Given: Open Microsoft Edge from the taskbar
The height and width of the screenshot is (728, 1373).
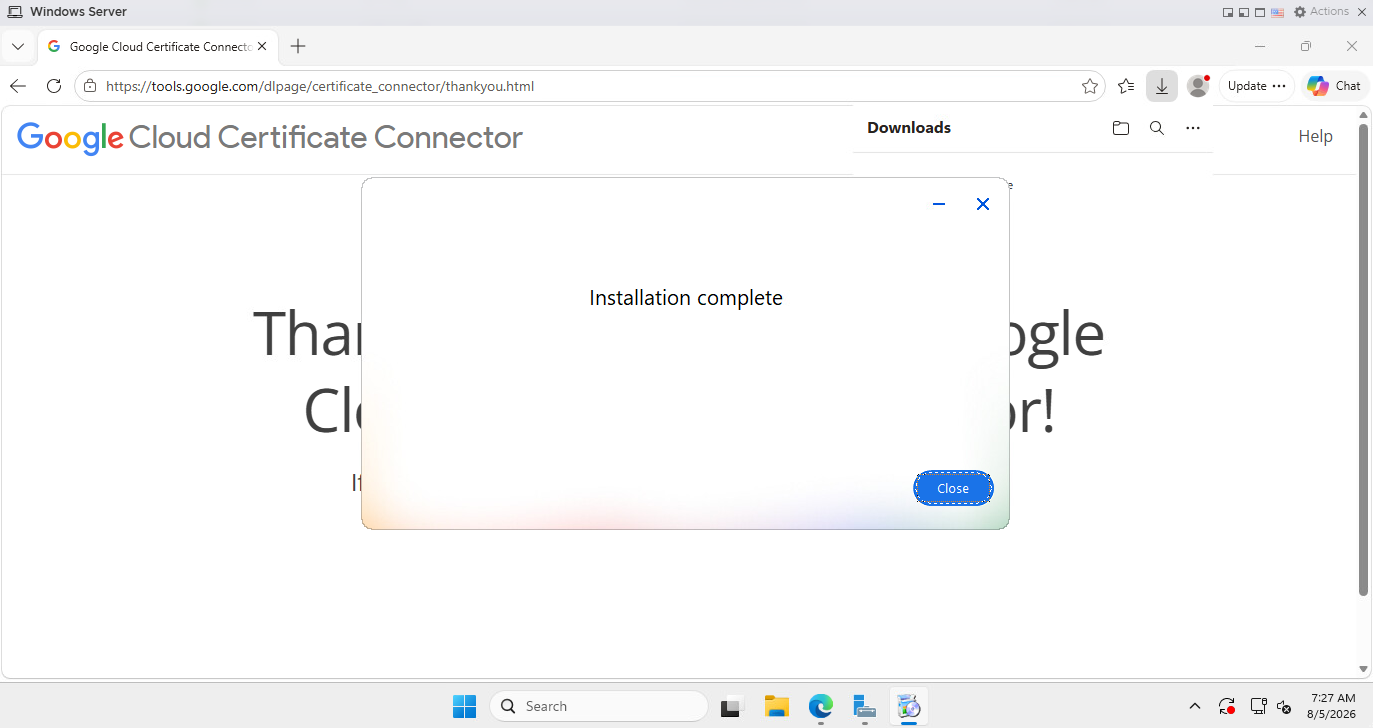Looking at the screenshot, I should pos(821,706).
